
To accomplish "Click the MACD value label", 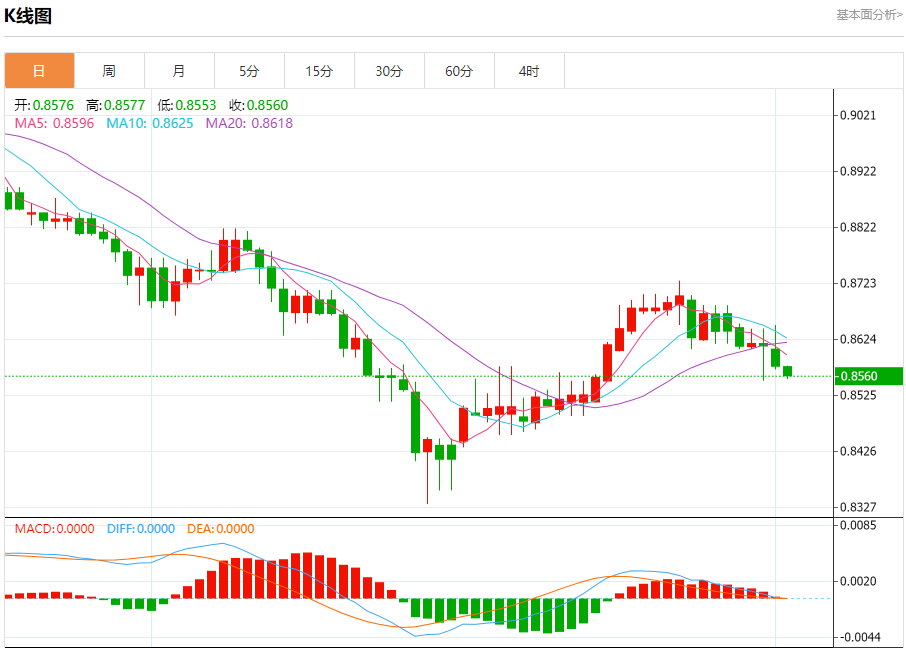I will point(54,529).
